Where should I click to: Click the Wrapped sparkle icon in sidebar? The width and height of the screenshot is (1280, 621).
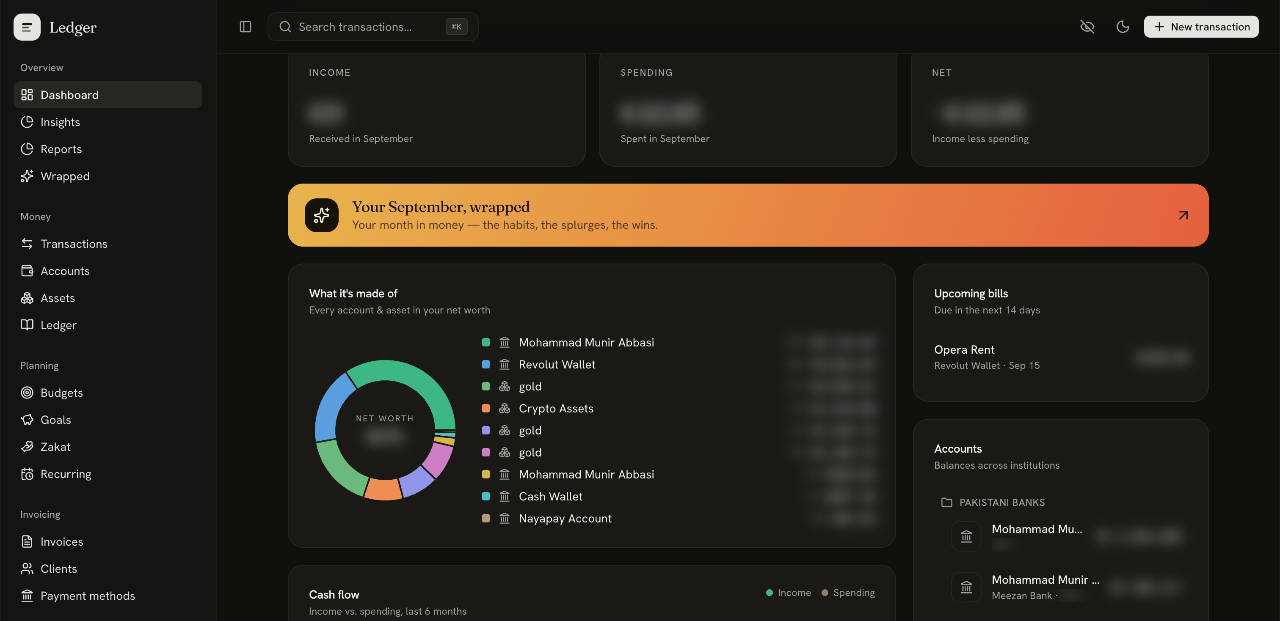tap(27, 176)
